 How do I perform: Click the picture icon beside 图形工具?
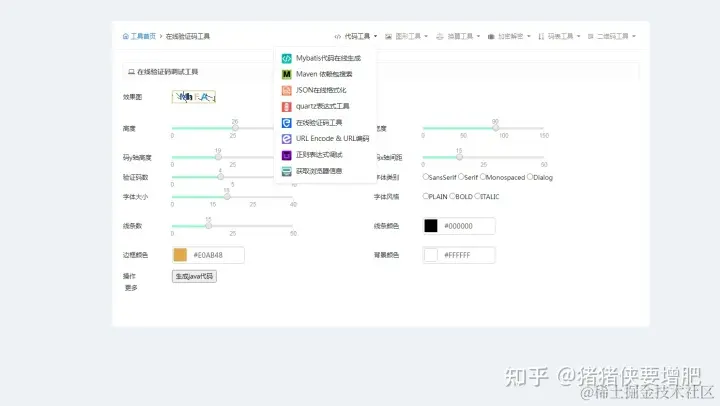[388, 36]
